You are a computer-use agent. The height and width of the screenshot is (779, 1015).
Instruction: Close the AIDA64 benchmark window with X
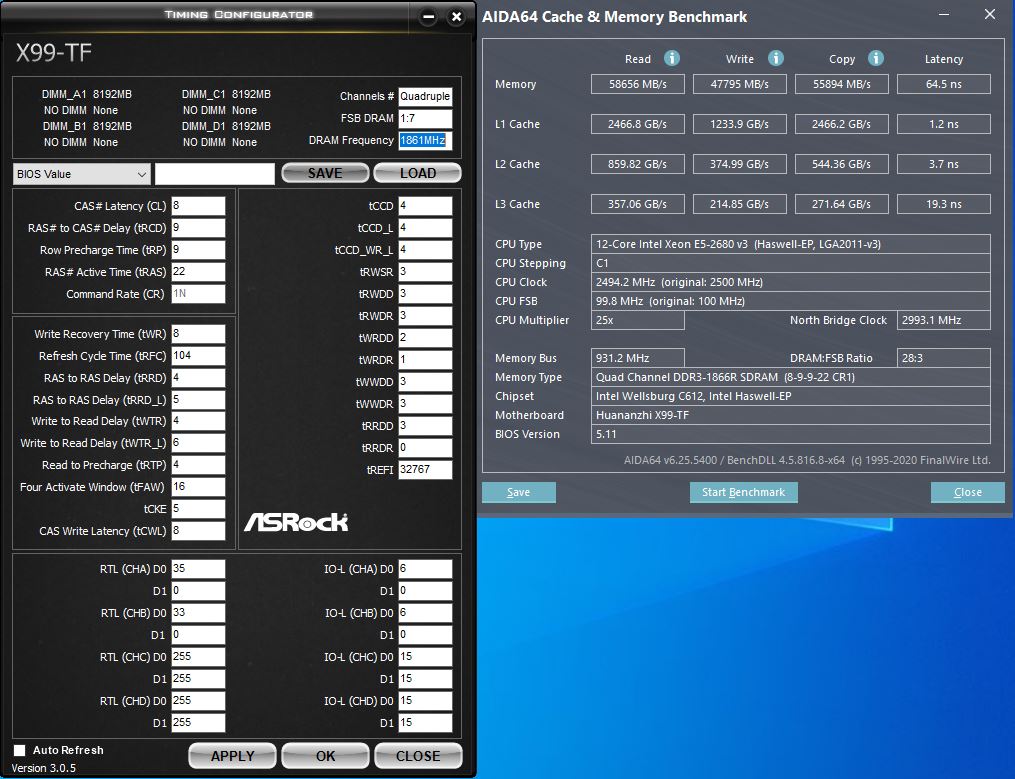(x=990, y=14)
